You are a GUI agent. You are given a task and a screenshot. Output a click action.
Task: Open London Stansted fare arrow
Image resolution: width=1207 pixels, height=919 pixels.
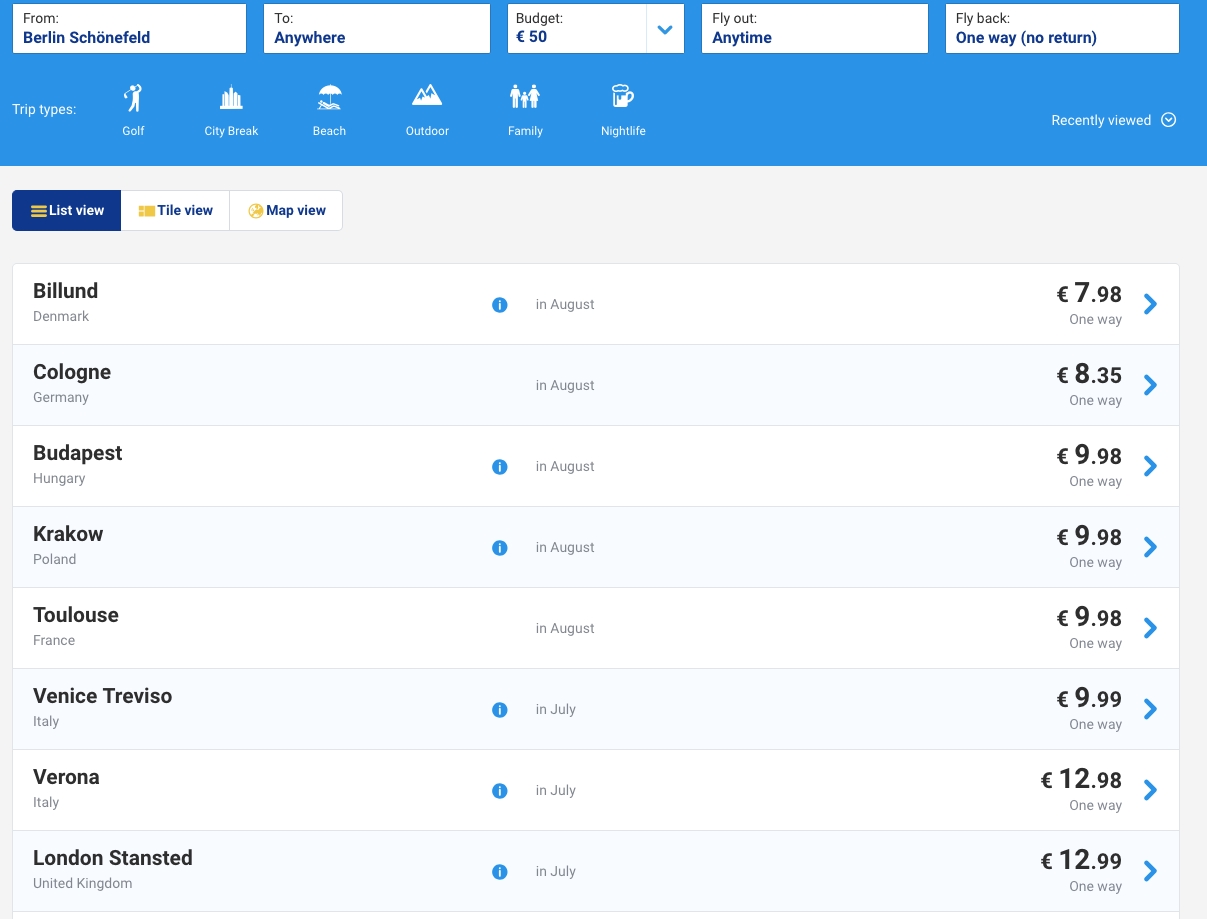point(1150,871)
